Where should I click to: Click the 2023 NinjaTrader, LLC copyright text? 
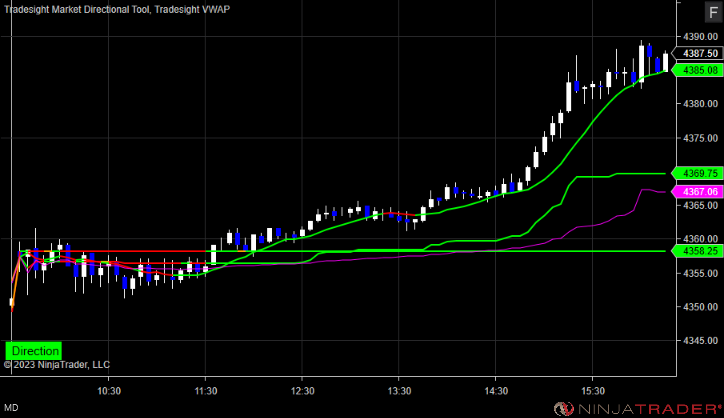(x=57, y=365)
